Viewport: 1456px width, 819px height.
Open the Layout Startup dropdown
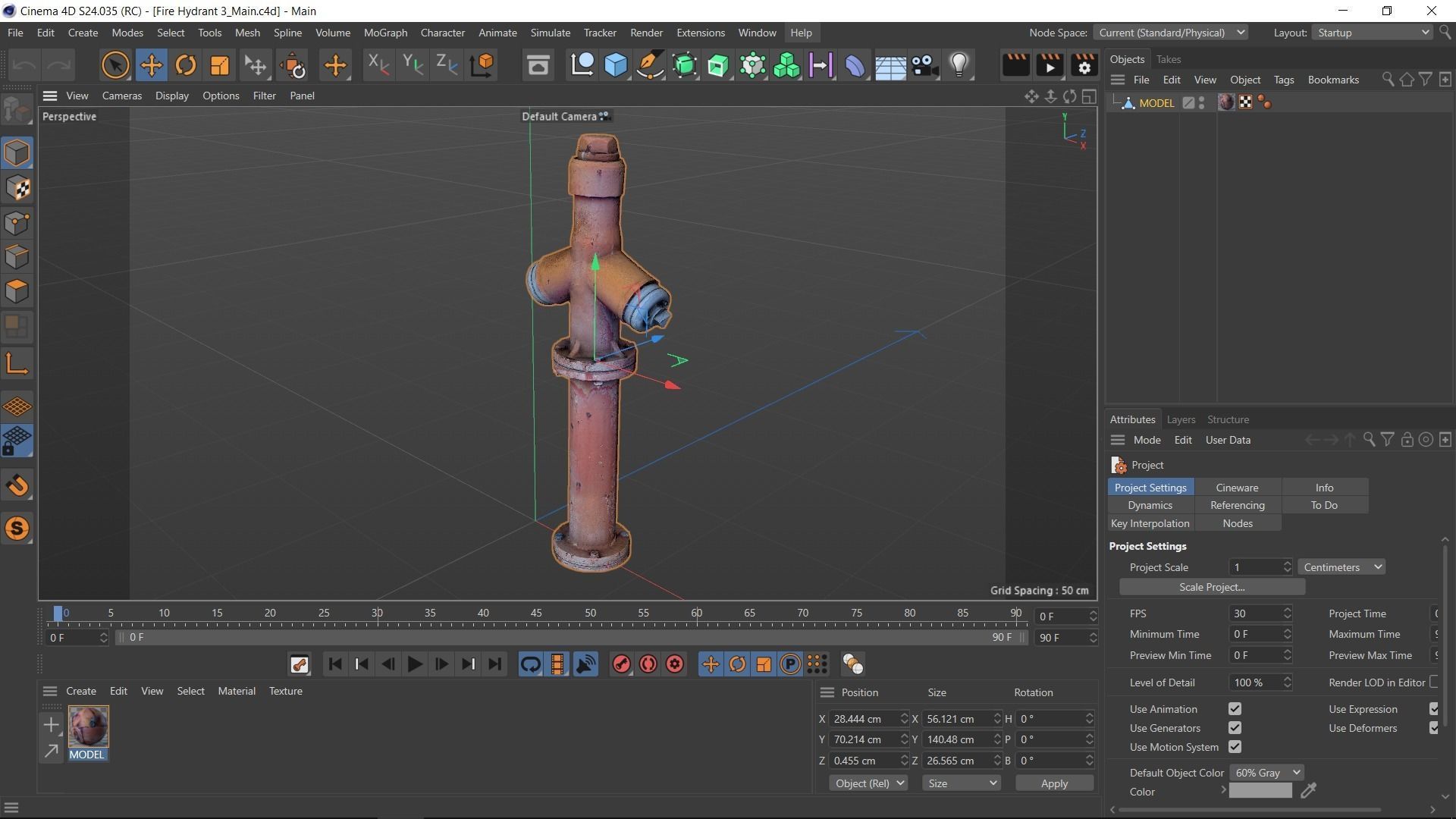1372,33
